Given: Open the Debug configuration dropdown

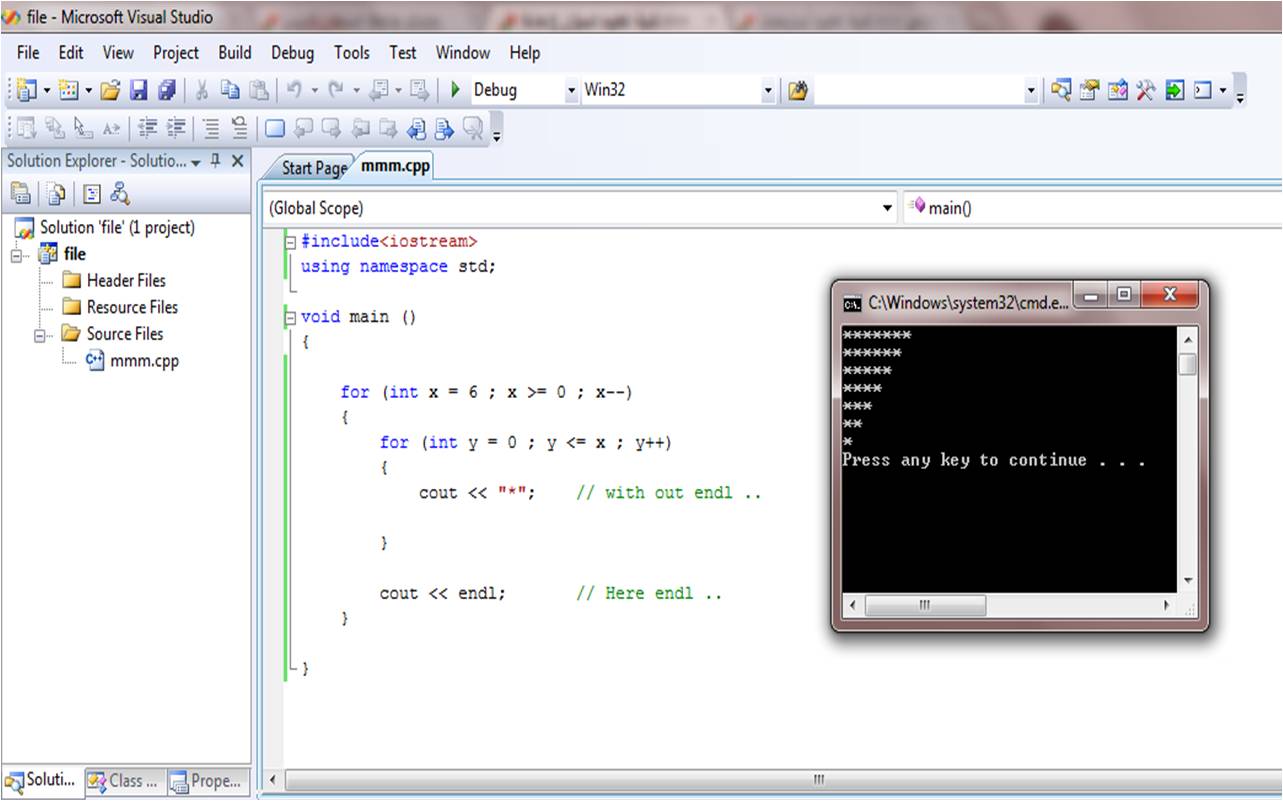Looking at the screenshot, I should [572, 90].
